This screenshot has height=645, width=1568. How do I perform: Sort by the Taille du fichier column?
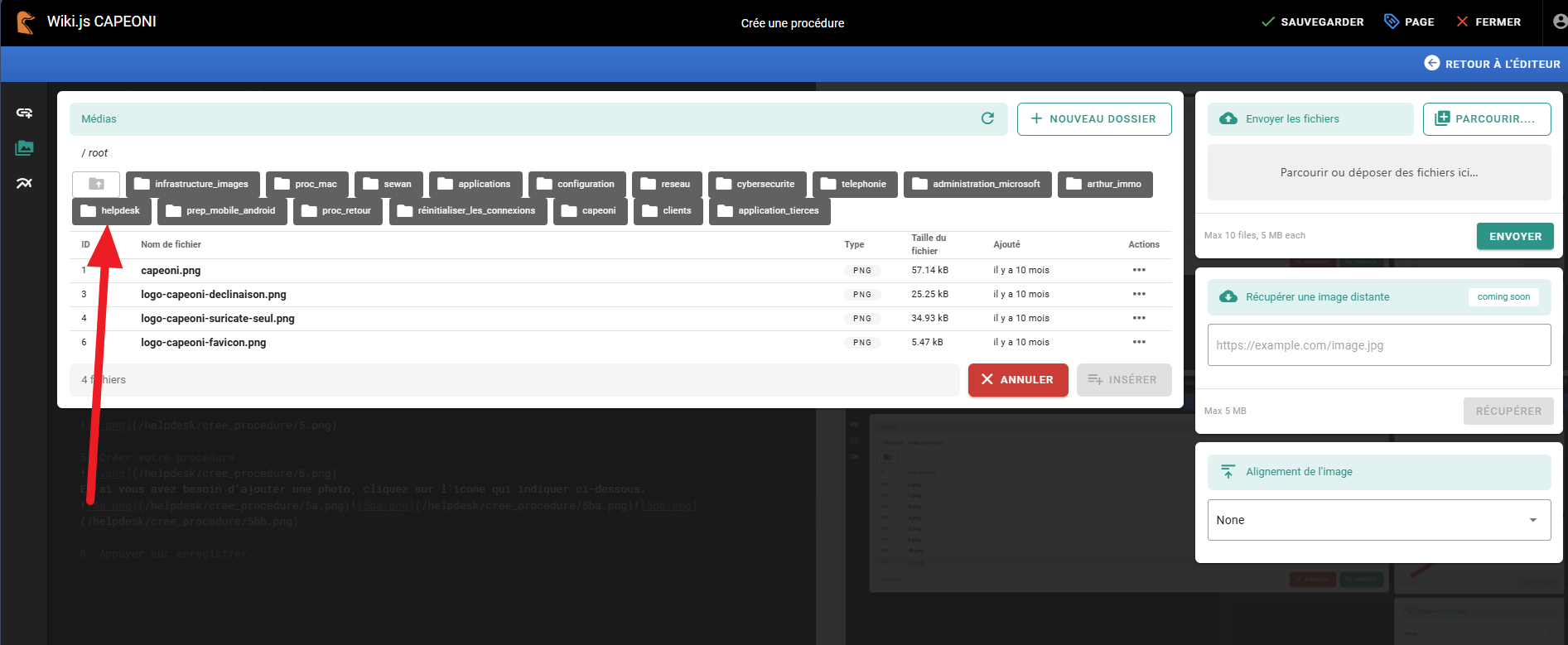[929, 244]
